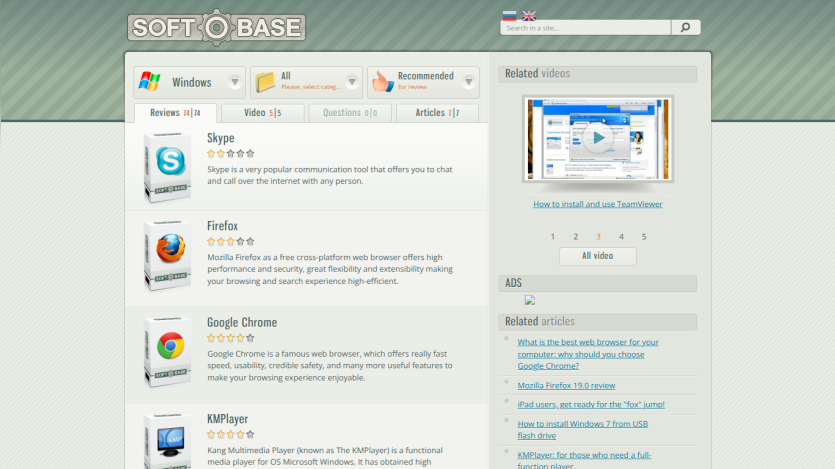
Task: Go to related video page 2
Action: (x=575, y=237)
